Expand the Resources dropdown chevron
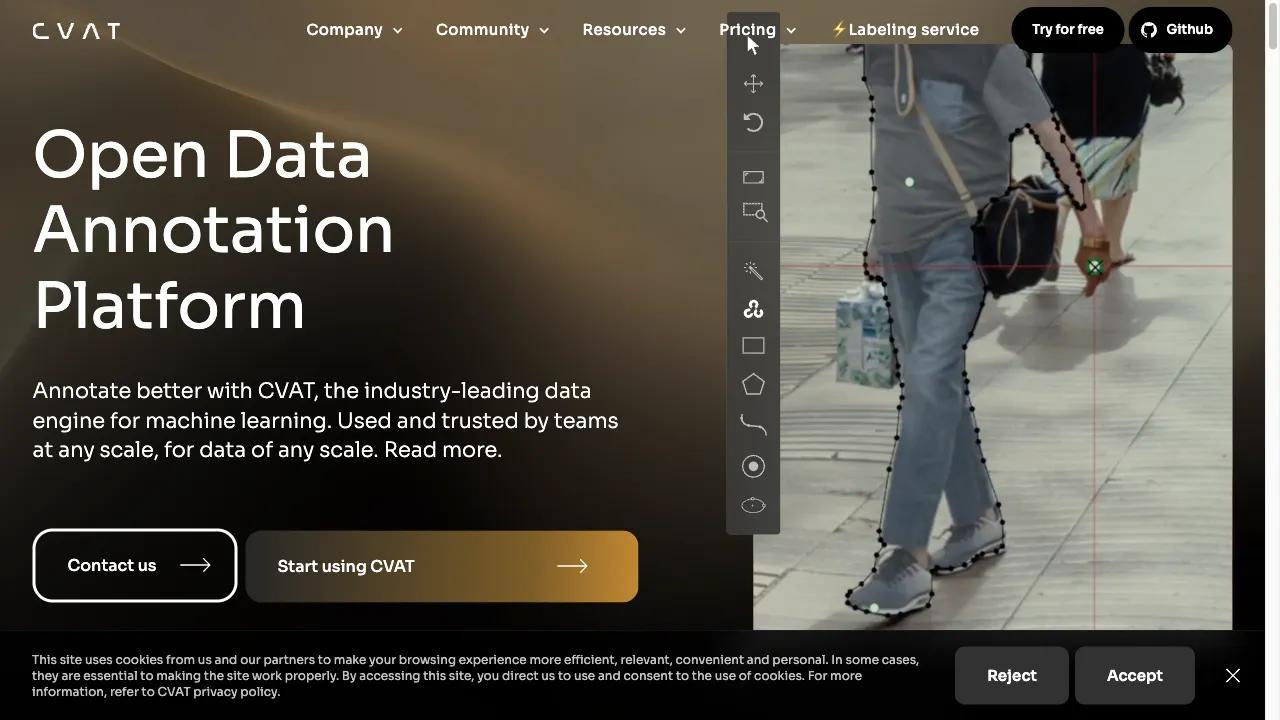The width and height of the screenshot is (1280, 720). click(681, 31)
